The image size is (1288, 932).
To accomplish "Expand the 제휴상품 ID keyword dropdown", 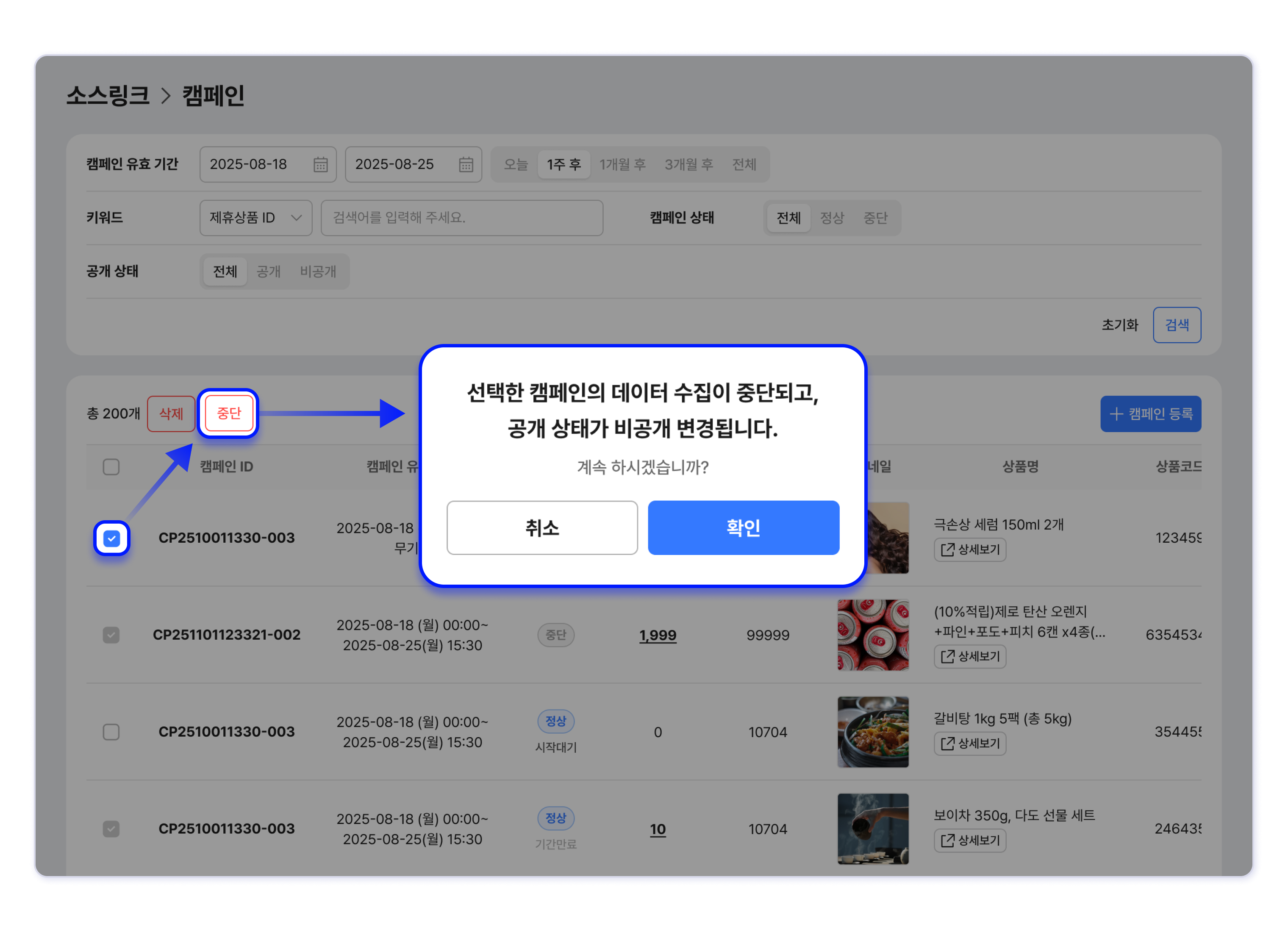I will pyautogui.click(x=255, y=217).
